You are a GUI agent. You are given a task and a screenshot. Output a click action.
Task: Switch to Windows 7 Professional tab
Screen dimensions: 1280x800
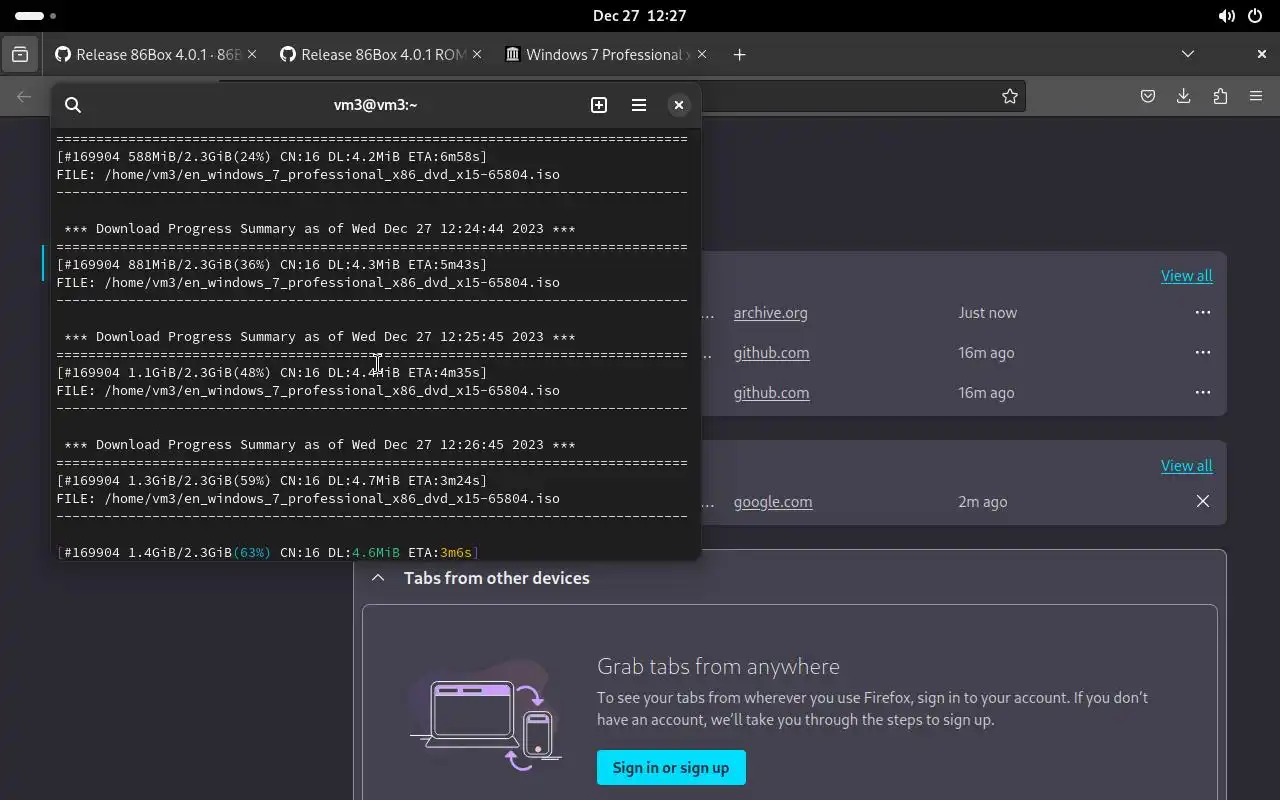(x=606, y=55)
